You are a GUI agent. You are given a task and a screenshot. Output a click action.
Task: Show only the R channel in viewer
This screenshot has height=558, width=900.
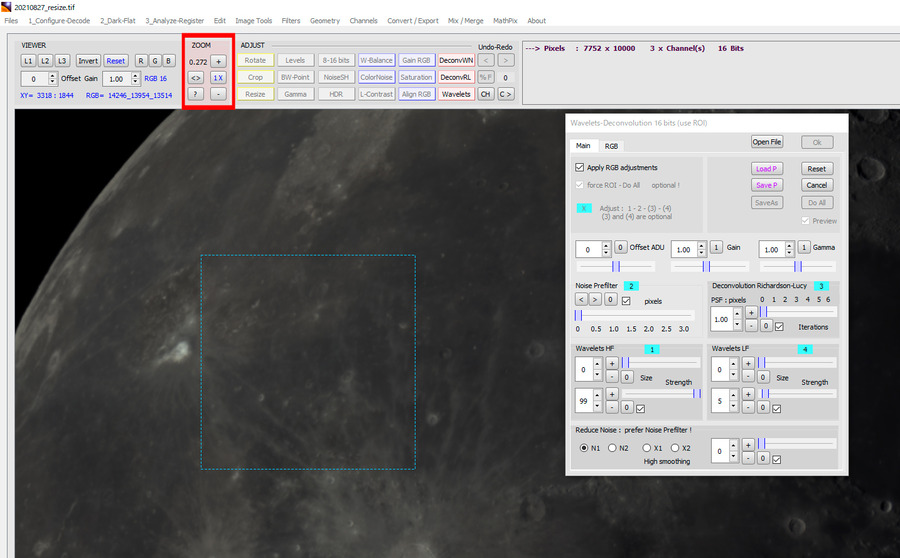(x=141, y=61)
